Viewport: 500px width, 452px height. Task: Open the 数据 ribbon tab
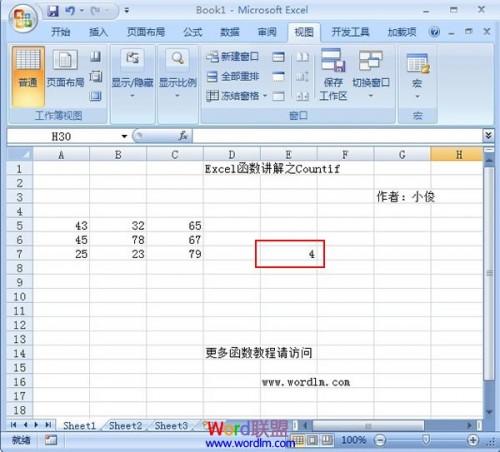pos(230,32)
